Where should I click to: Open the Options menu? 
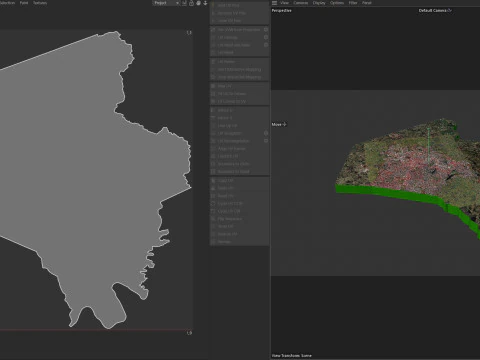[x=337, y=3]
